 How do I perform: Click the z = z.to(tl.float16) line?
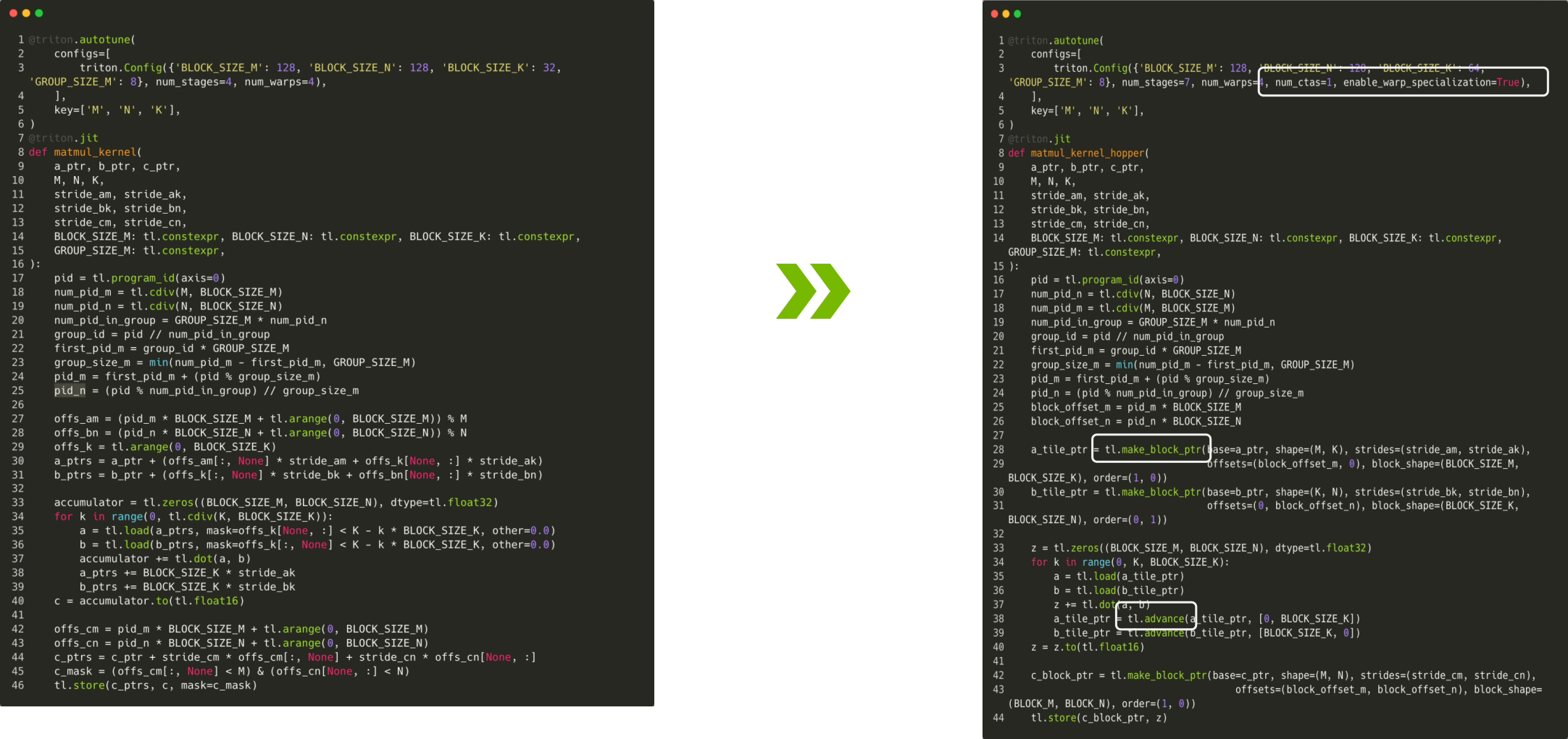point(1087,647)
